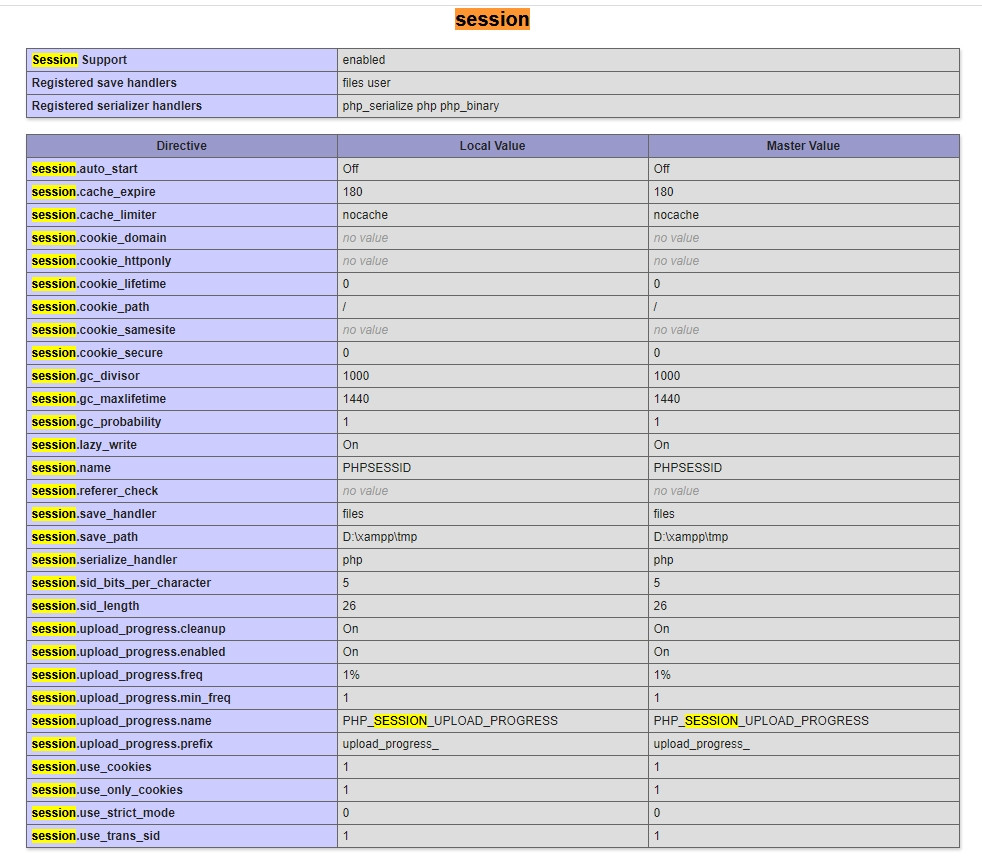The image size is (982, 862).
Task: Select the session.cookie_samesite directive
Action: coord(103,330)
